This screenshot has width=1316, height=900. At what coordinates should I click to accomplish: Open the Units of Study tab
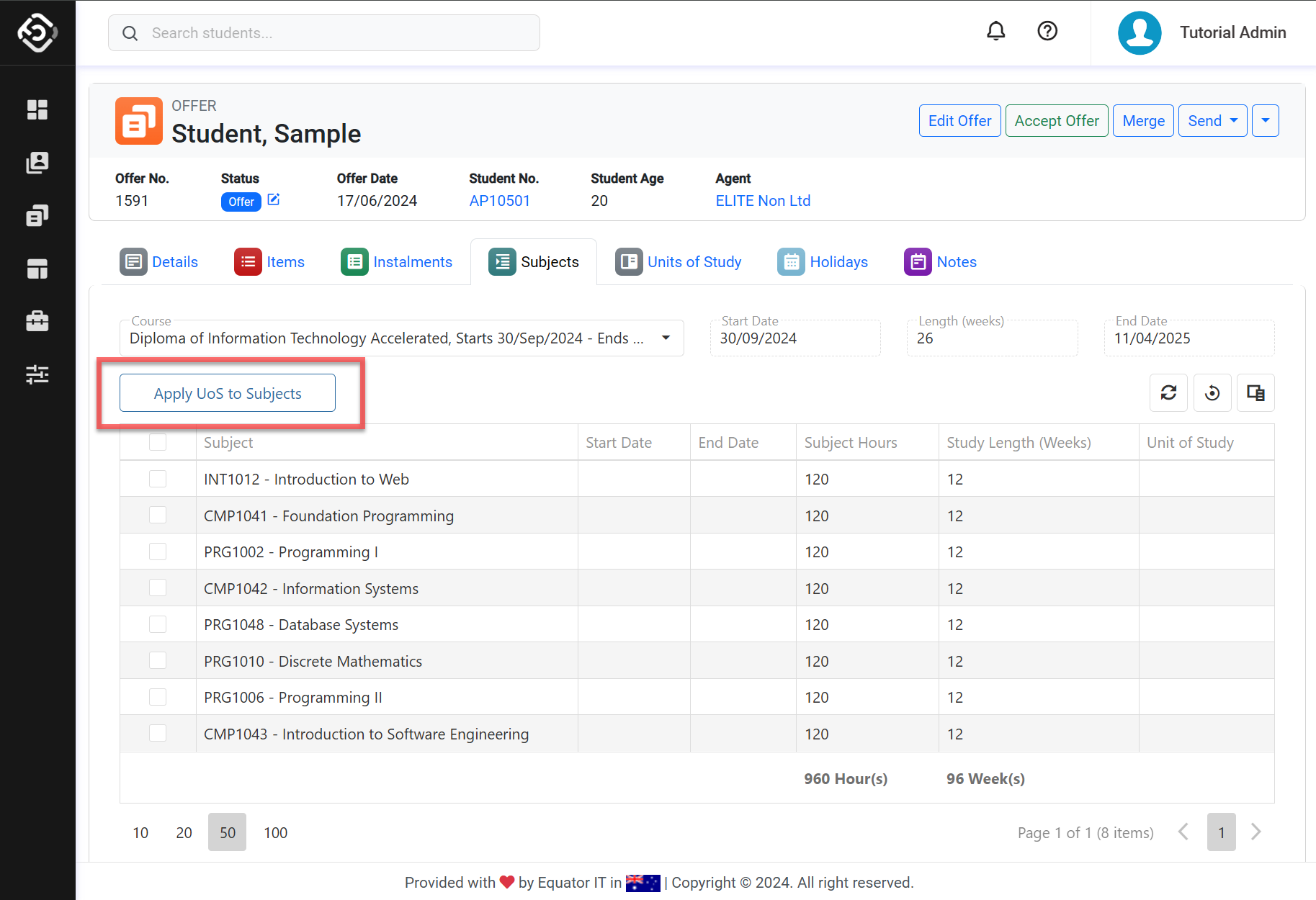[x=679, y=262]
